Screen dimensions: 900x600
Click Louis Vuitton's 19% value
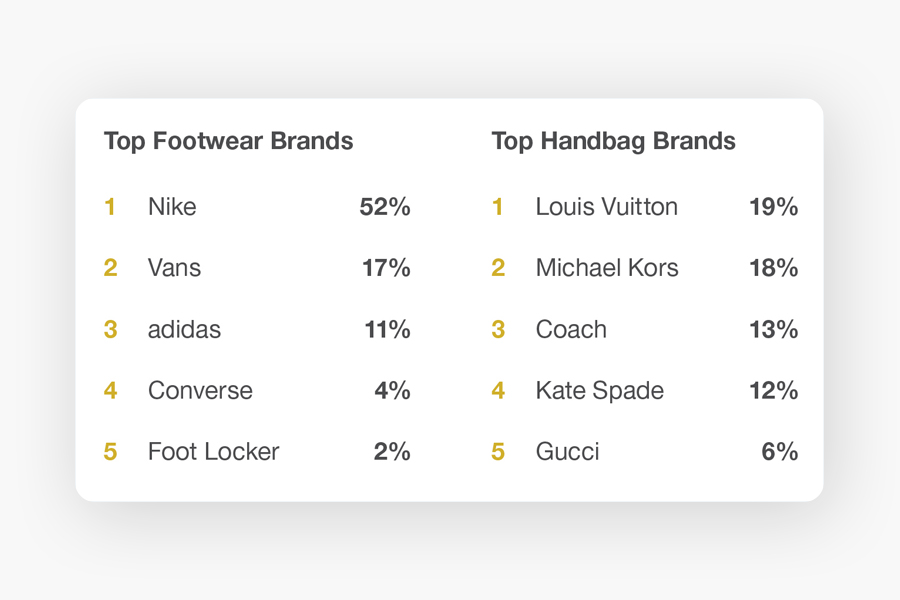coord(774,207)
